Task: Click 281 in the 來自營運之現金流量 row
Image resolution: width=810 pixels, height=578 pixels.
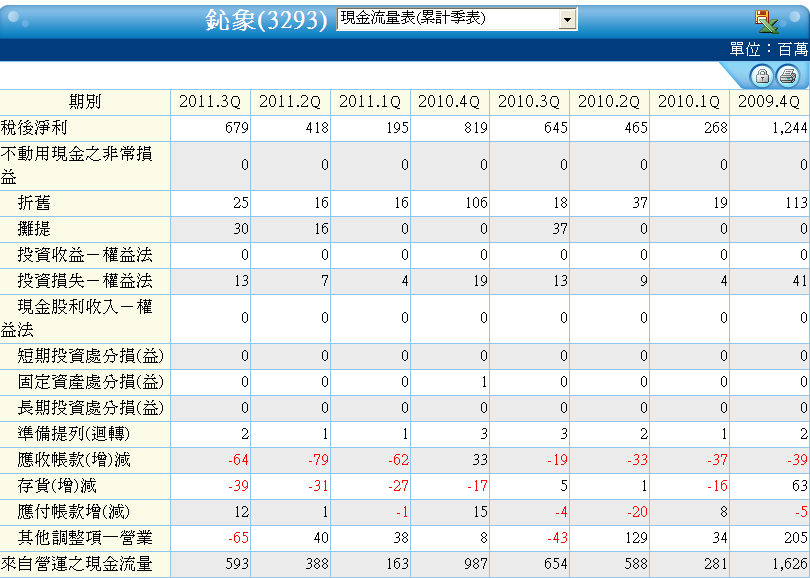Action: [x=715, y=564]
